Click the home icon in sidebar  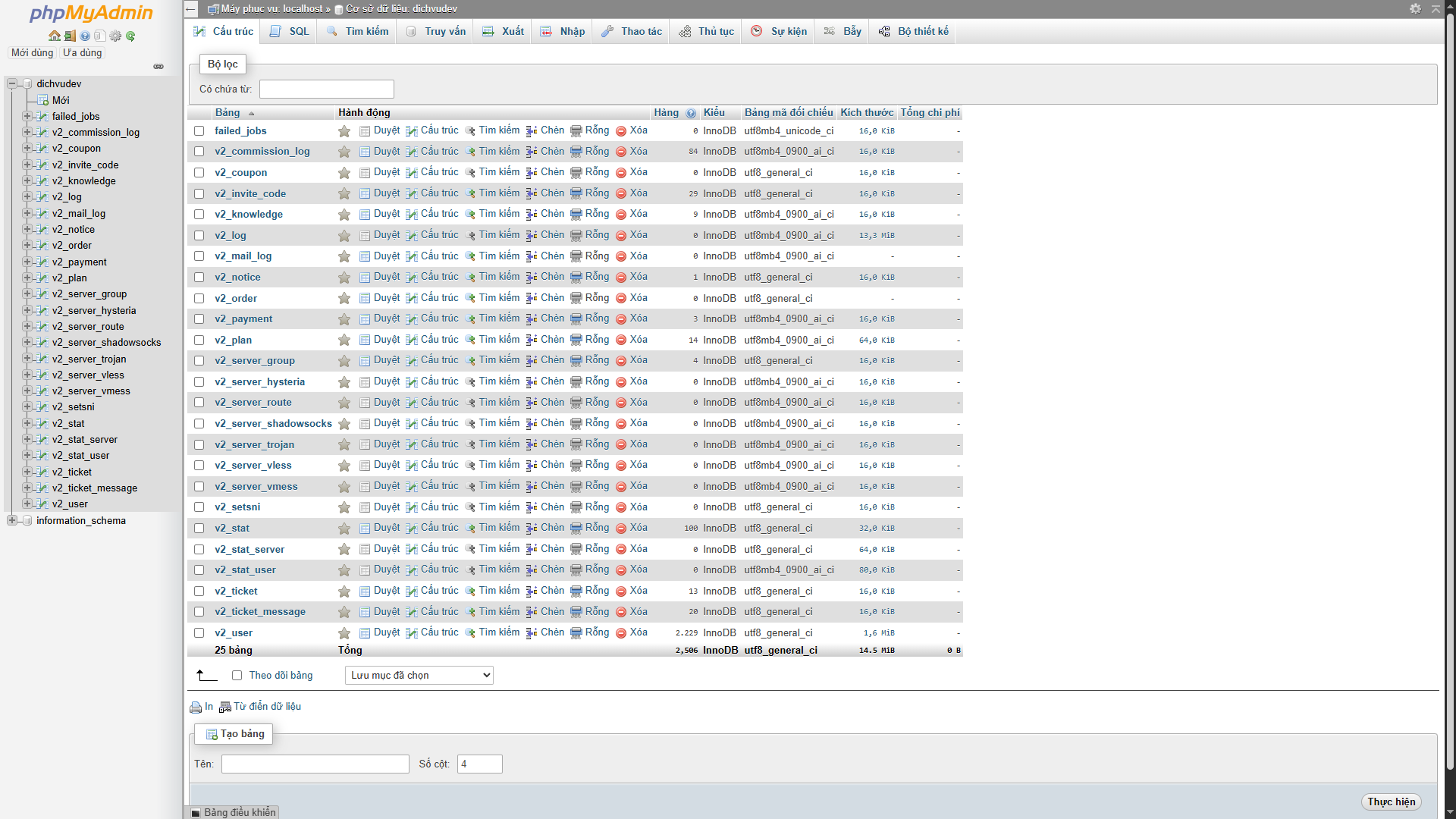point(54,36)
